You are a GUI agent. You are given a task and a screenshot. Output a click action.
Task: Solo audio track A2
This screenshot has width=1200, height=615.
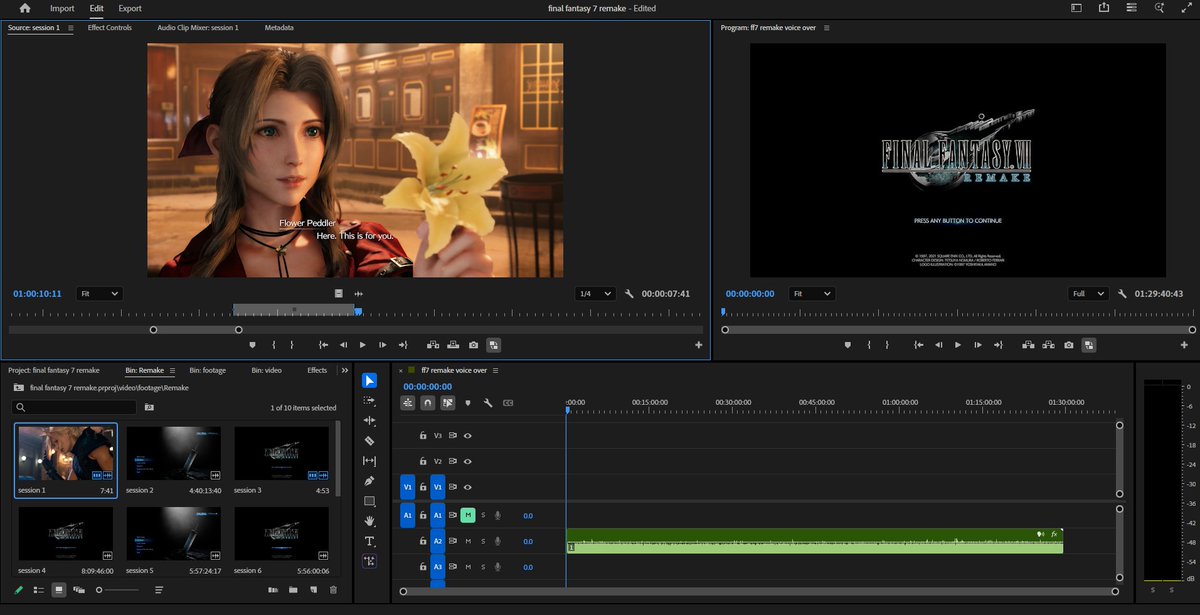[x=483, y=541]
